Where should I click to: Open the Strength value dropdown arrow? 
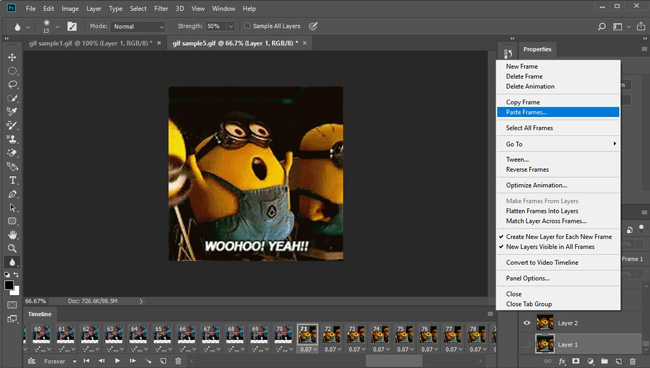(x=231, y=26)
